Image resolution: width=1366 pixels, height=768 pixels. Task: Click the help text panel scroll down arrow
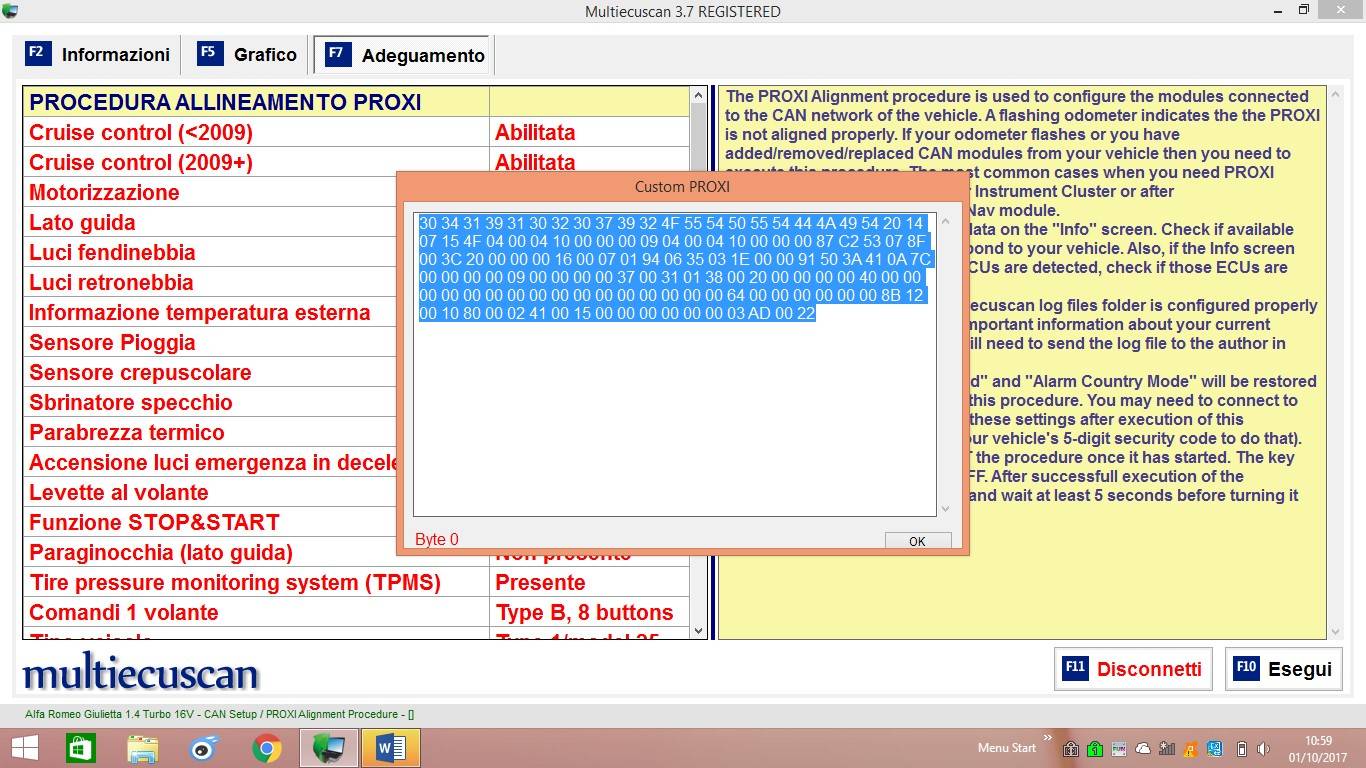[1336, 631]
